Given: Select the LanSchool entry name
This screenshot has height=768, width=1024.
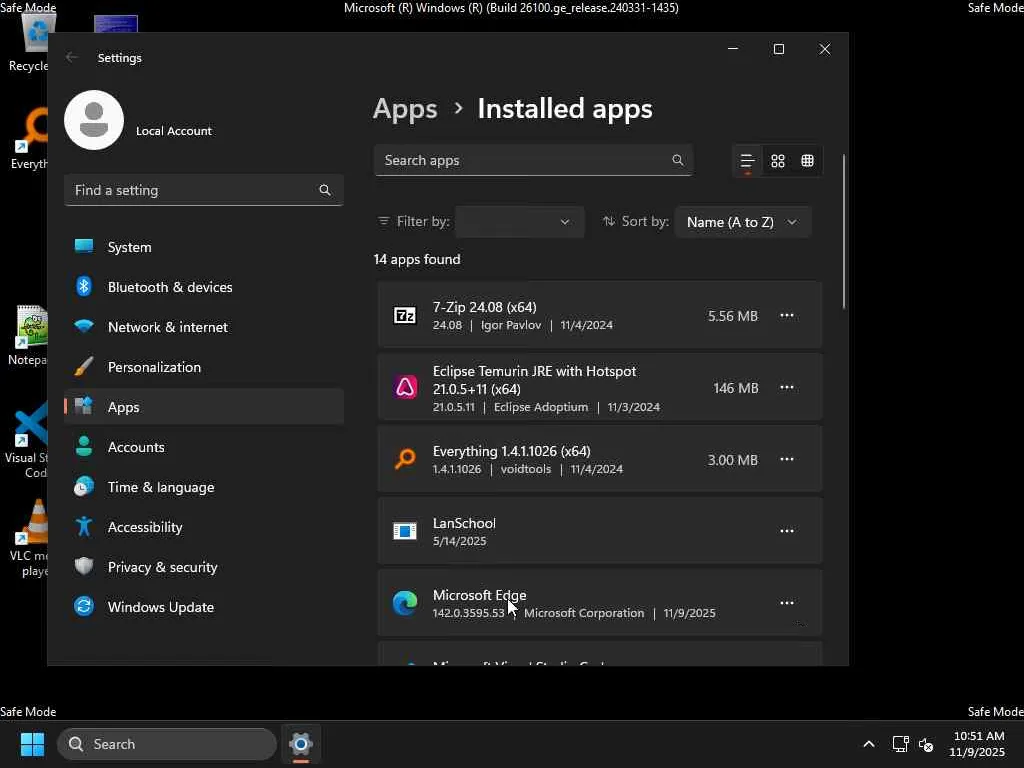Looking at the screenshot, I should 464,523.
